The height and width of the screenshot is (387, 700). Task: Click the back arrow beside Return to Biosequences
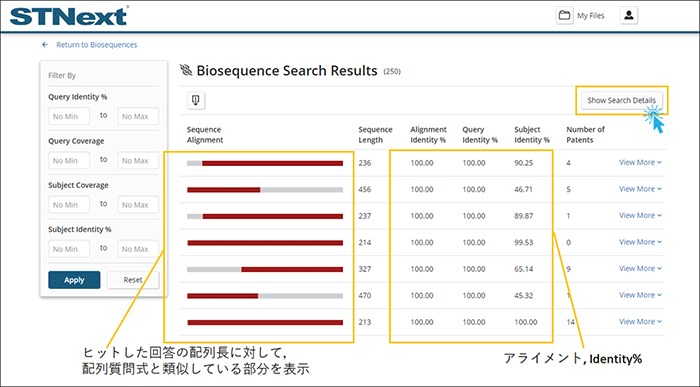45,45
